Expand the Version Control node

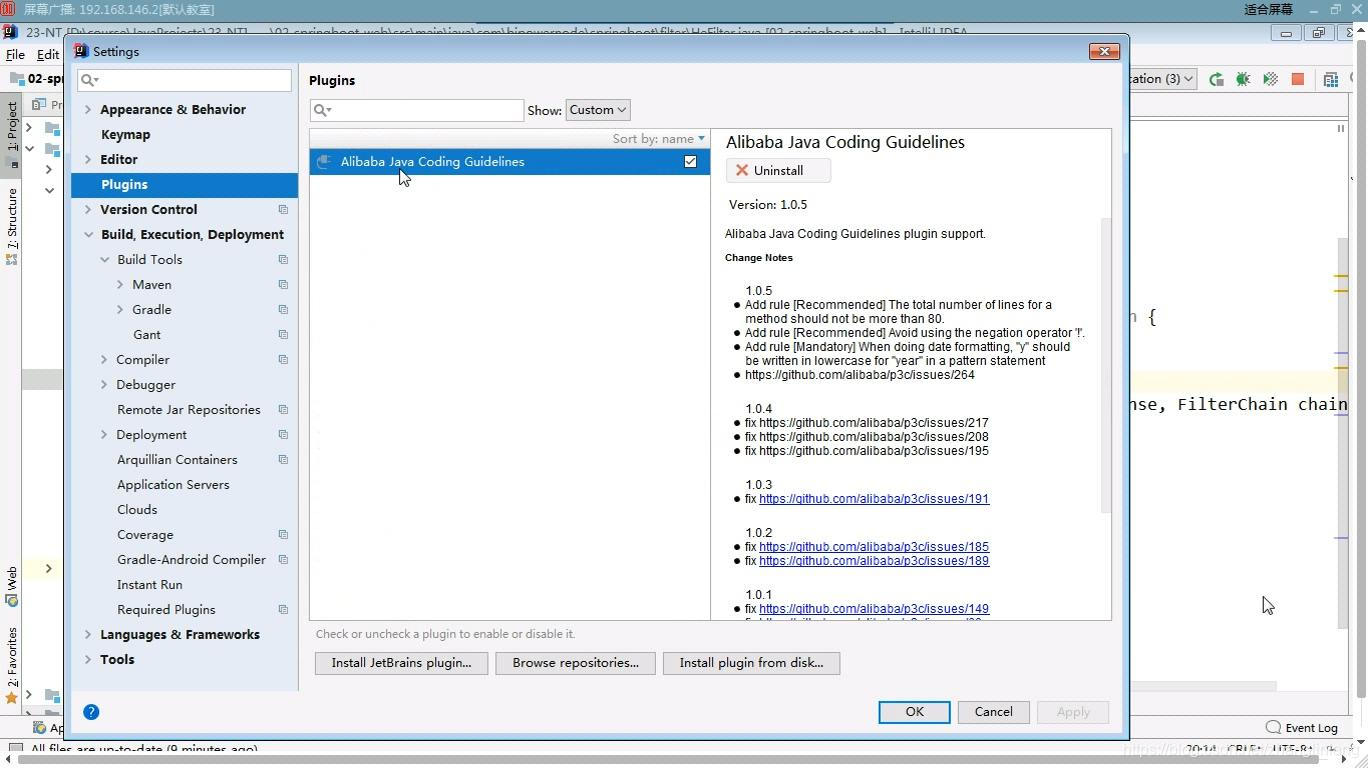pos(88,209)
